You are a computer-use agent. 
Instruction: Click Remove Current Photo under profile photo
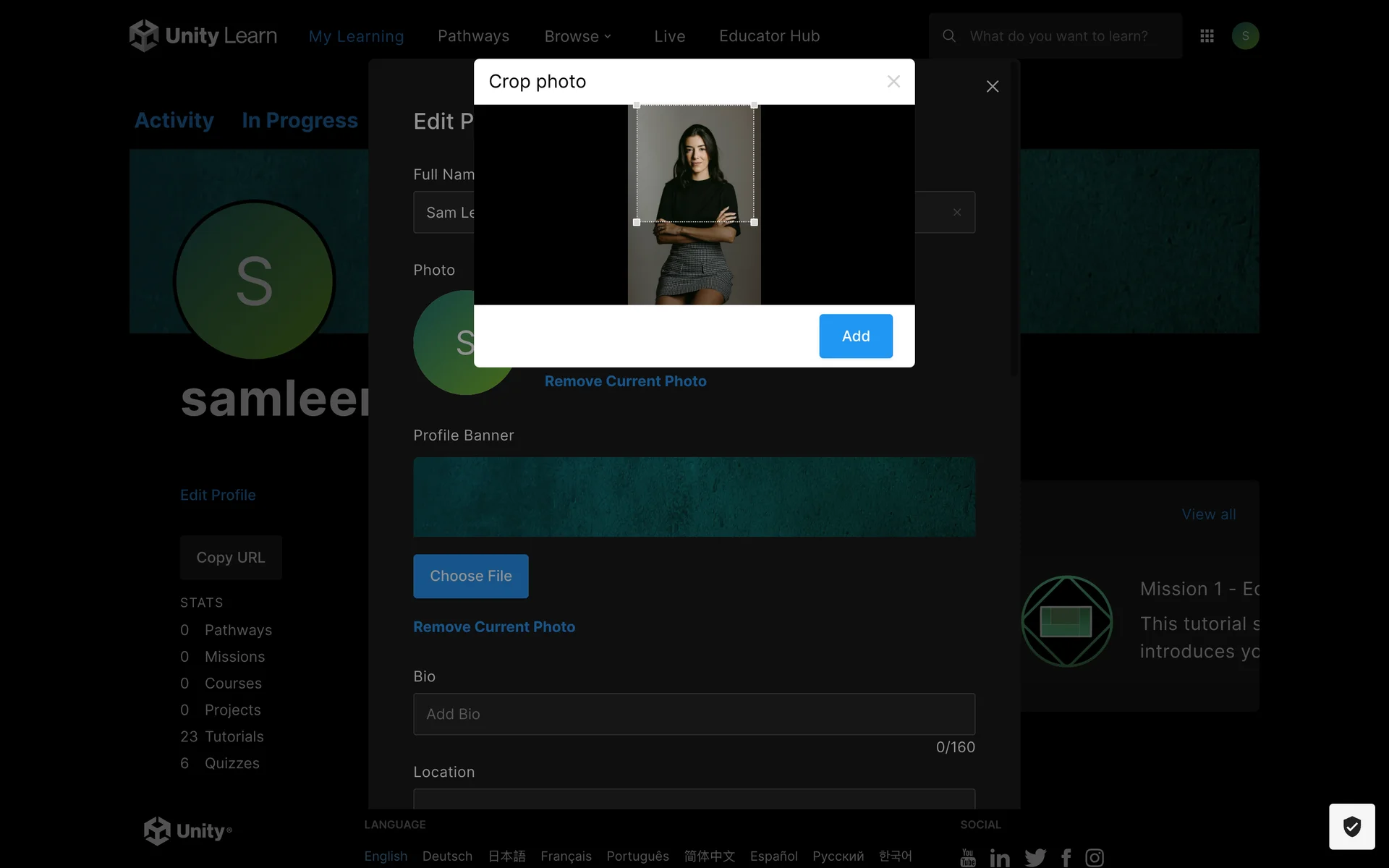(x=625, y=381)
